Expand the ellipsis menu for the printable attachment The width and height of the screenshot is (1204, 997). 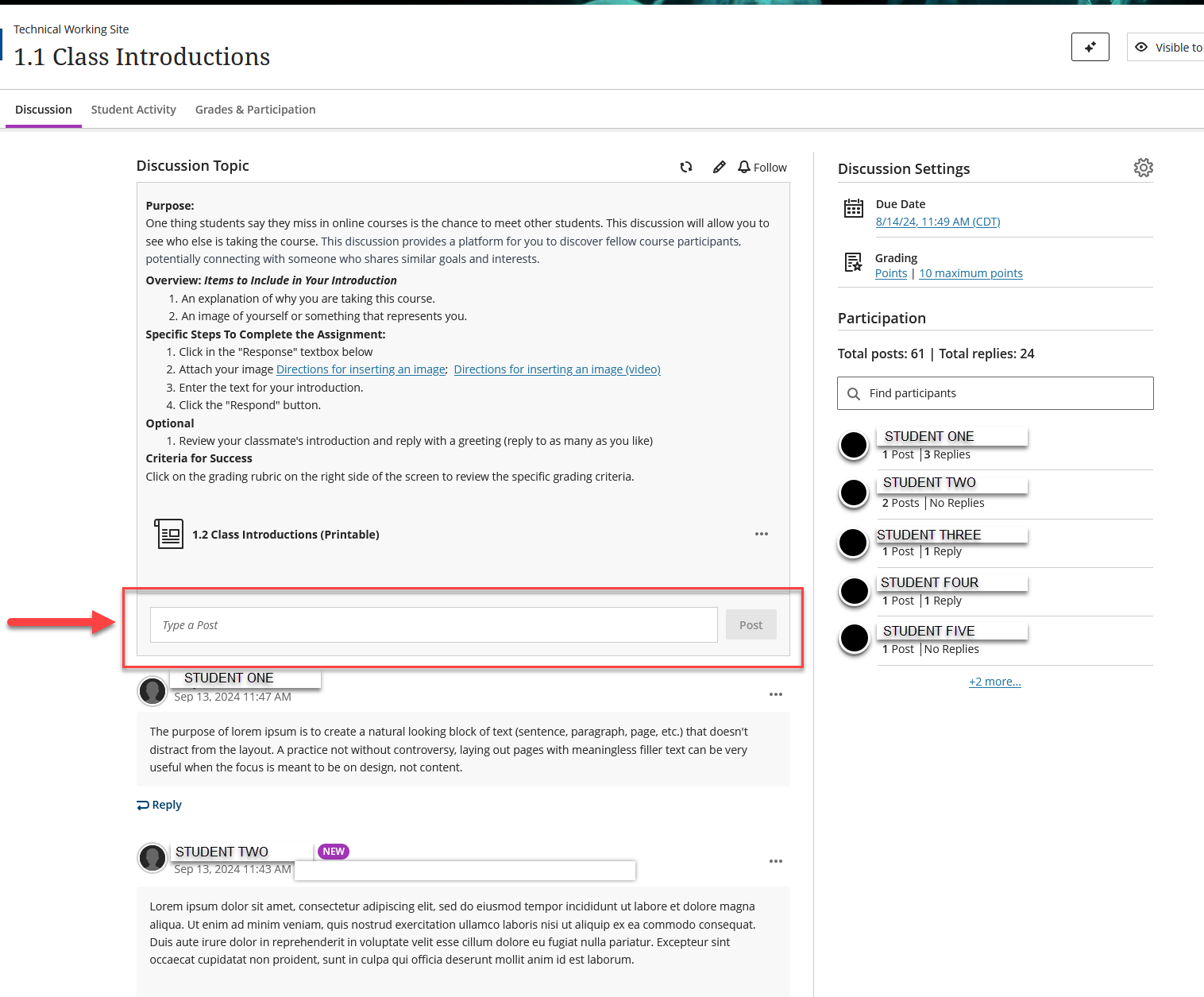point(761,534)
